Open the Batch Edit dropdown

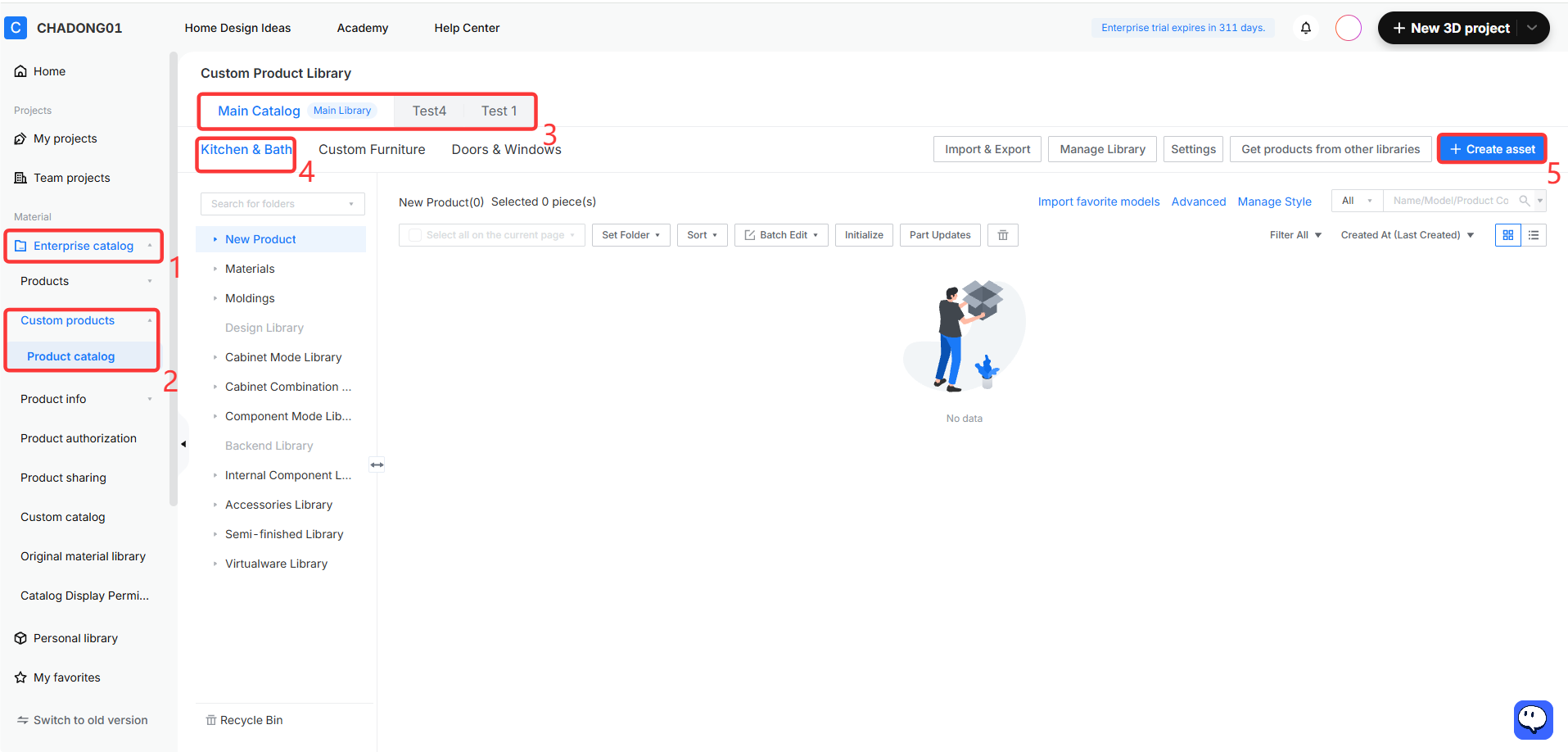click(x=781, y=235)
